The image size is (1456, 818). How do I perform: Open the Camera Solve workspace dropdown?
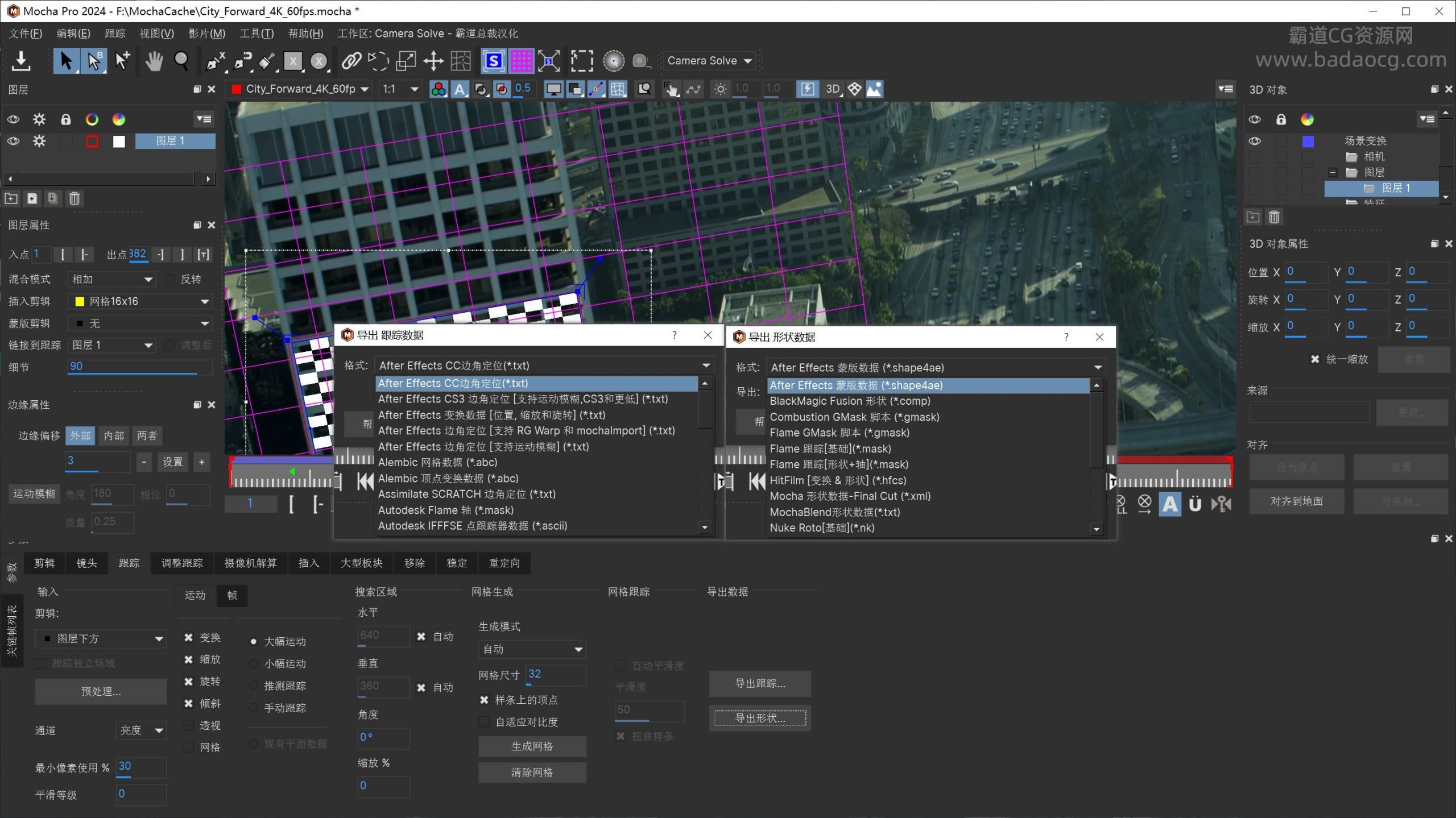pos(709,61)
